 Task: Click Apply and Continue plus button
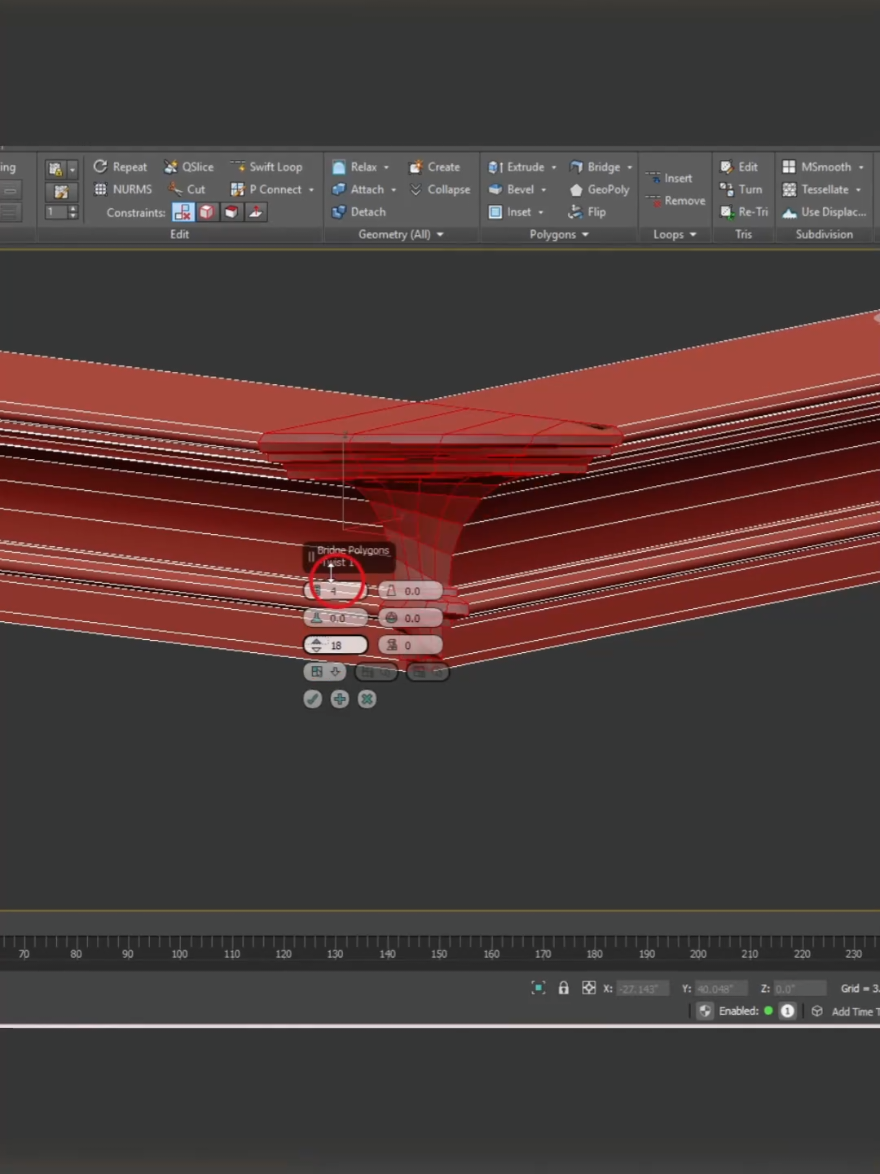pos(340,699)
